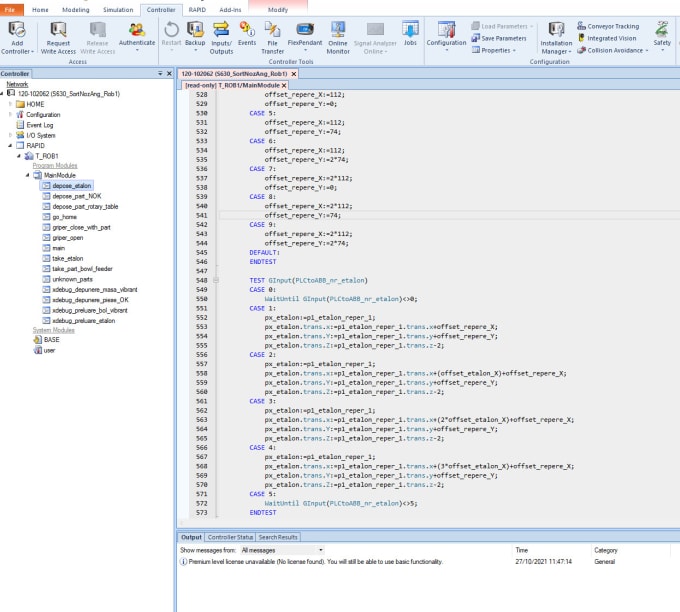Switch to the Add-Ins ribbon tab
Screen dimensions: 680x612
pyautogui.click(x=230, y=10)
